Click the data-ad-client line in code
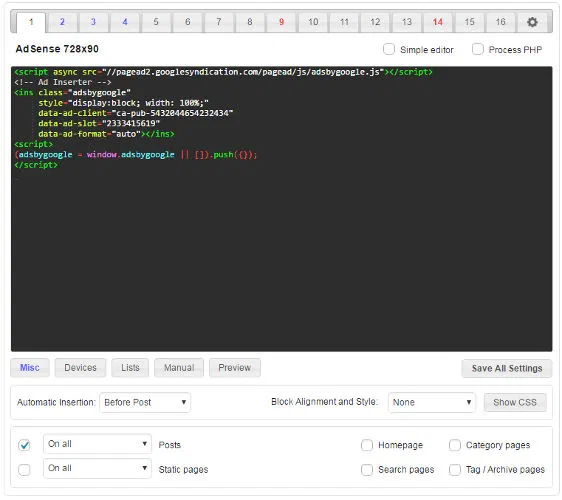The height and width of the screenshot is (500, 562). coord(135,113)
